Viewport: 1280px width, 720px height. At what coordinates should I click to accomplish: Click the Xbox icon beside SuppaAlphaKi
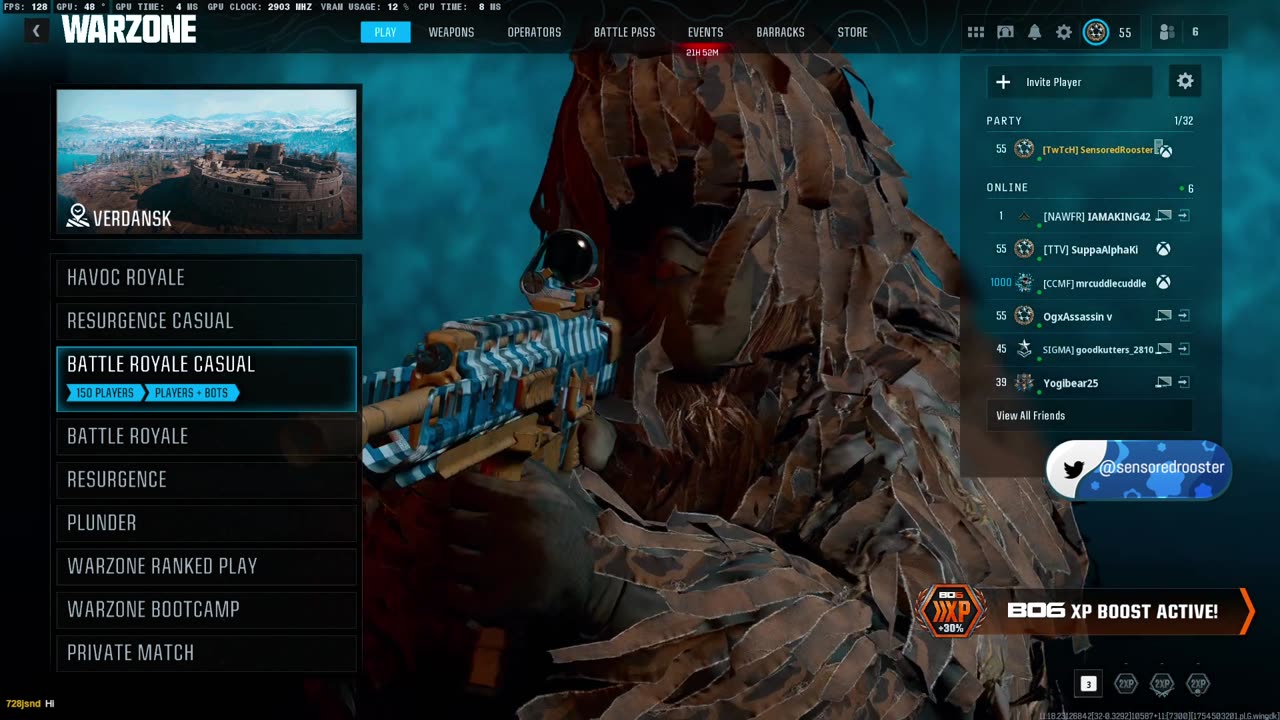(1163, 249)
